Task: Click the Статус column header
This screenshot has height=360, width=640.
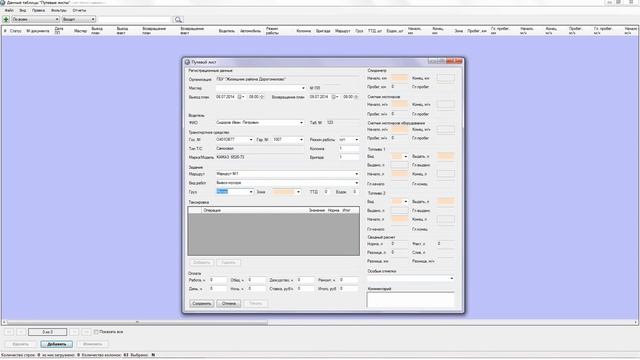Action: point(16,31)
